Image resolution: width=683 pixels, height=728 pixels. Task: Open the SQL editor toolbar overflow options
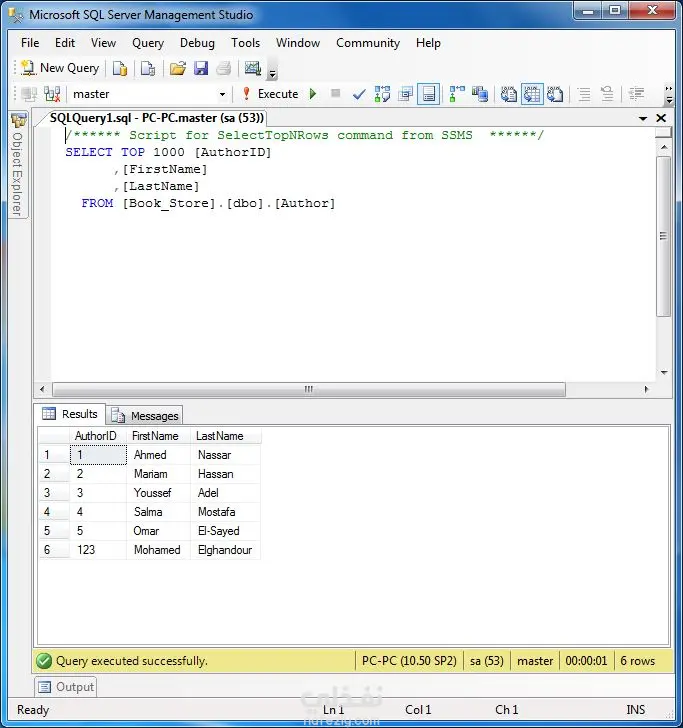click(x=669, y=94)
